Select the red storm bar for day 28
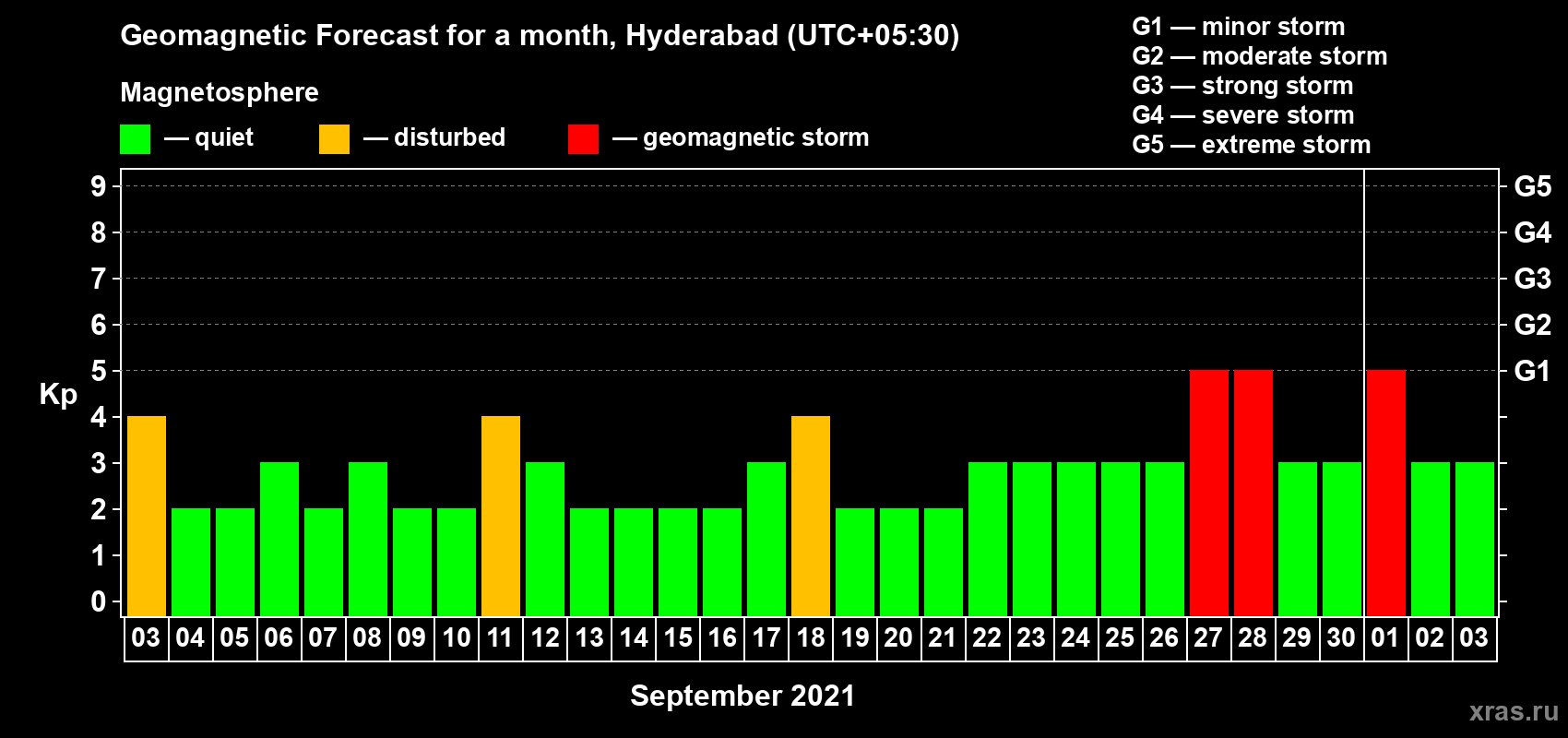Image resolution: width=1568 pixels, height=738 pixels. click(x=1253, y=494)
